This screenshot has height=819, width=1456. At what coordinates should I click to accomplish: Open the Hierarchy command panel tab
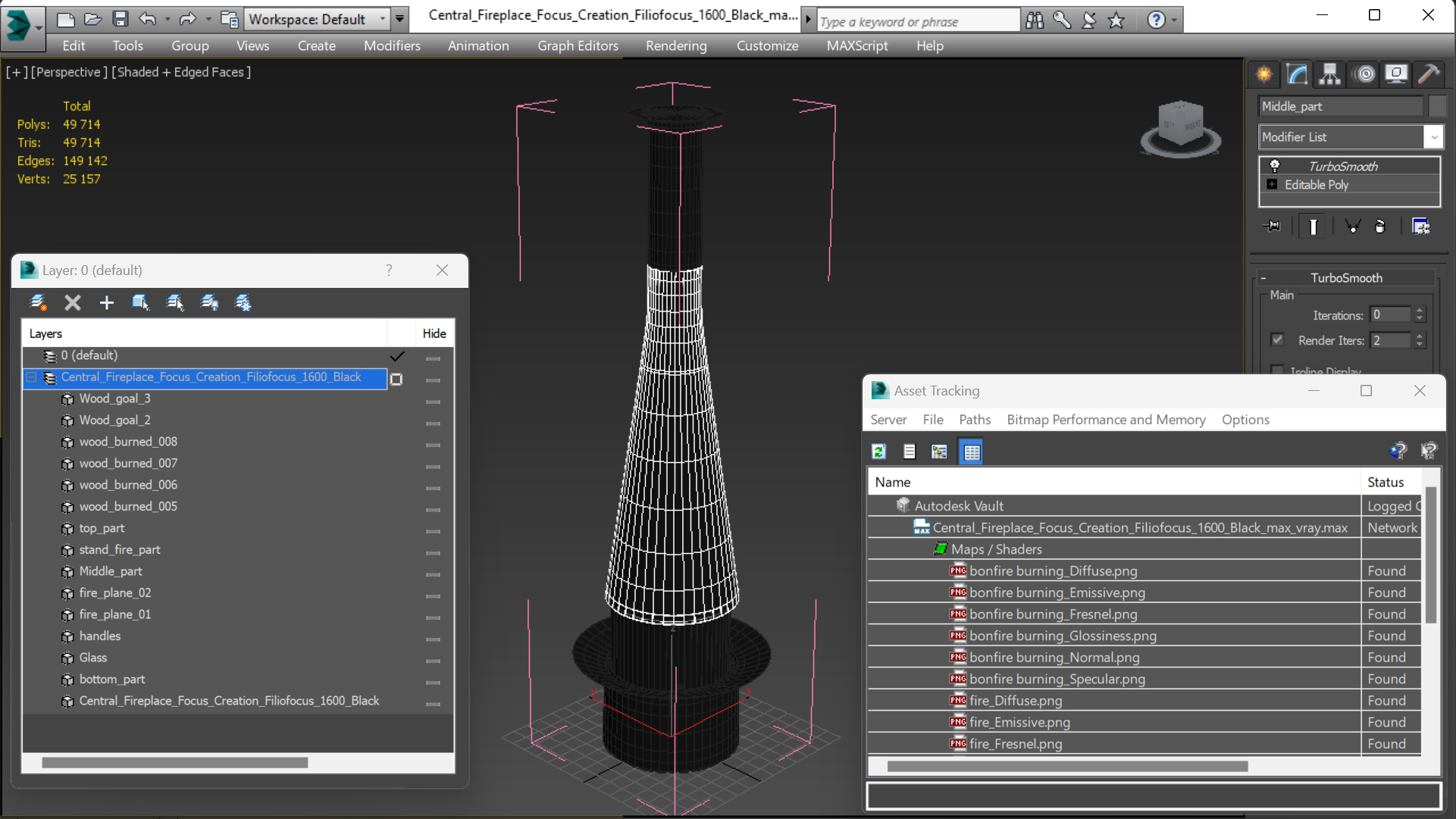[1329, 74]
